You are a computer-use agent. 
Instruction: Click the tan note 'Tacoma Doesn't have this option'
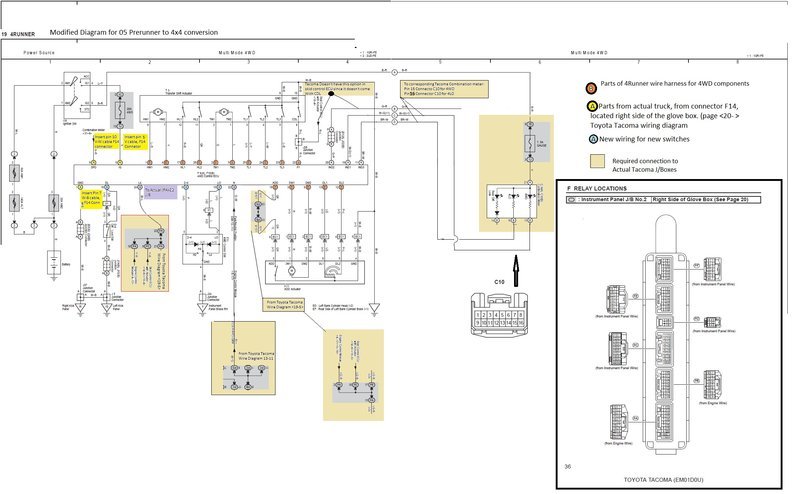[339, 89]
